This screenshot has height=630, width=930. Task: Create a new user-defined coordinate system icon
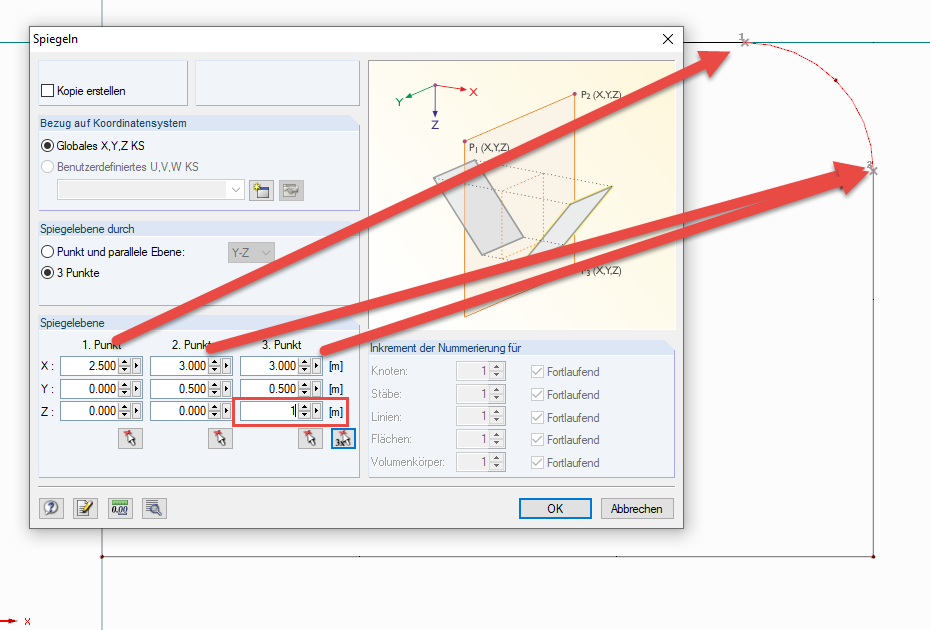pyautogui.click(x=261, y=190)
